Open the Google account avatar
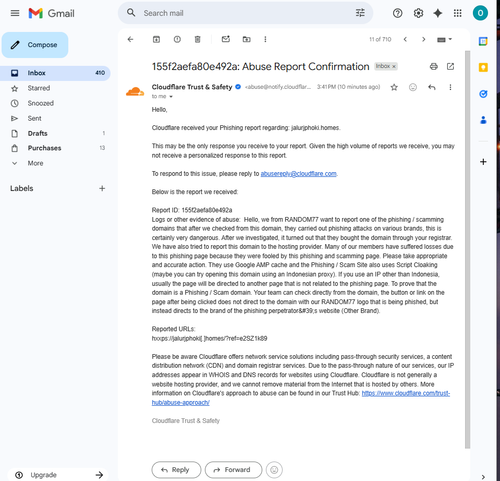This screenshot has height=481, width=500. [x=480, y=13]
